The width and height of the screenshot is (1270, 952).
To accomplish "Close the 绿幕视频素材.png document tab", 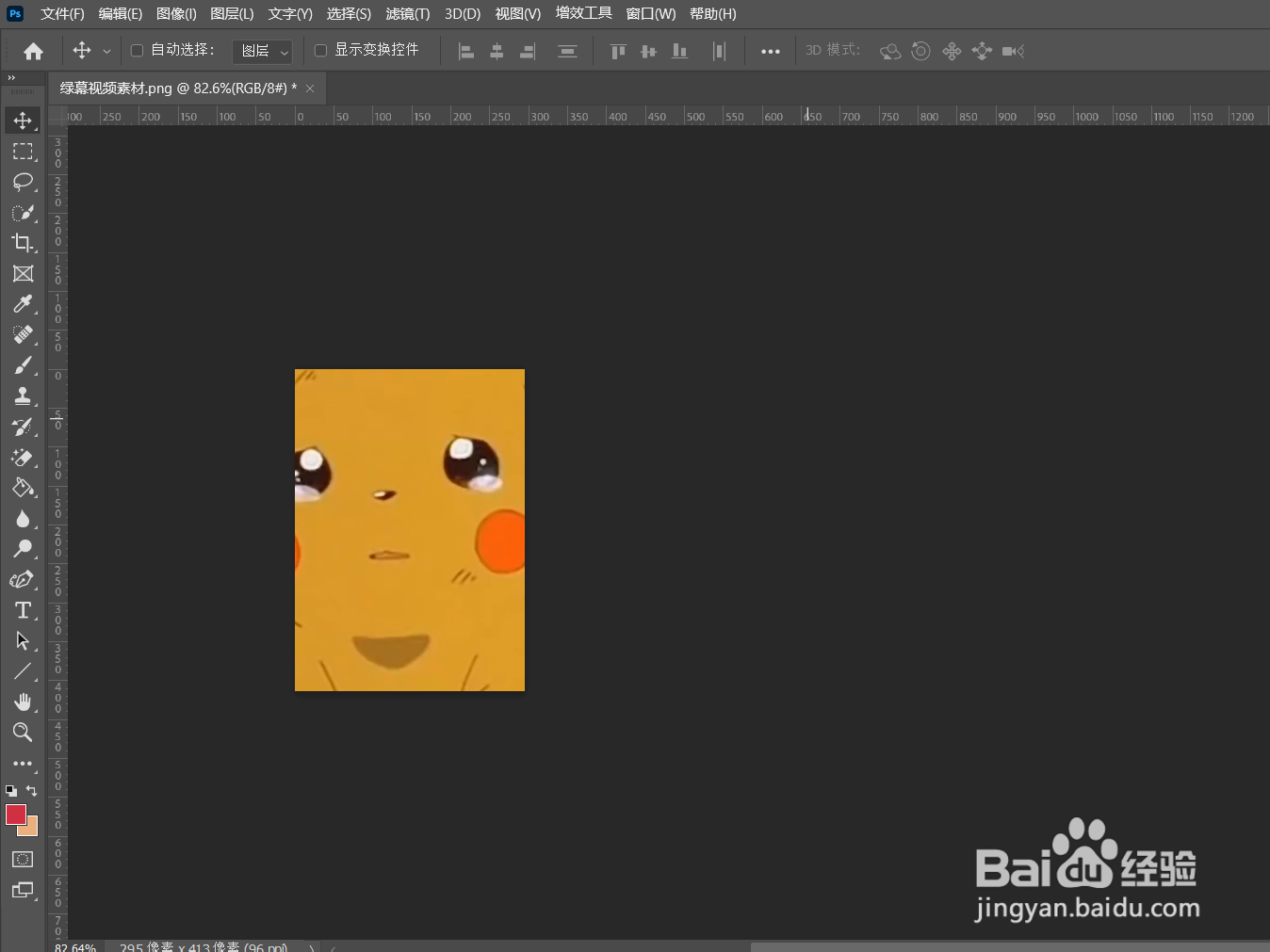I will pyautogui.click(x=310, y=89).
